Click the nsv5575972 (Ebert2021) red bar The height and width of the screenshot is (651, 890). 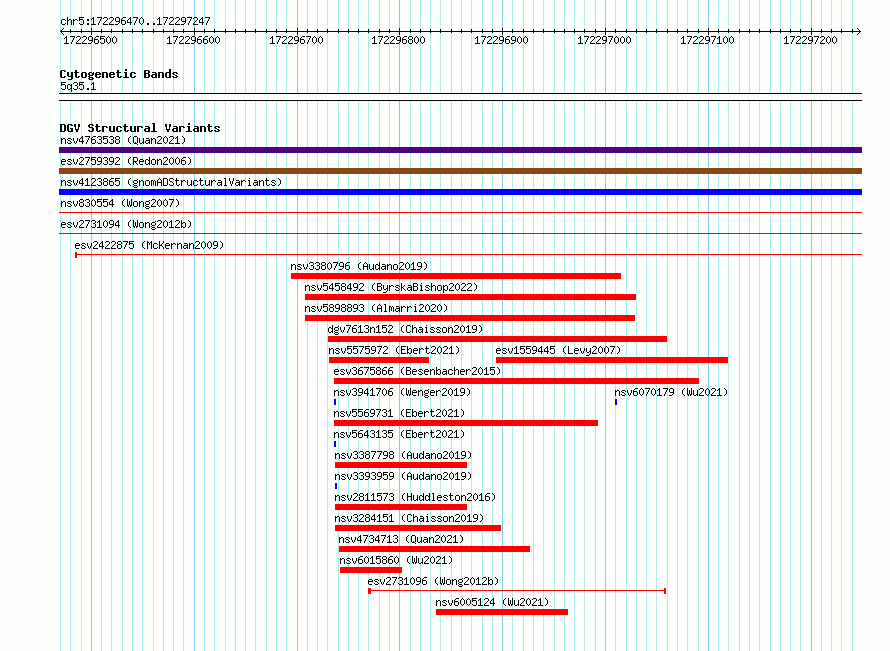tap(379, 360)
